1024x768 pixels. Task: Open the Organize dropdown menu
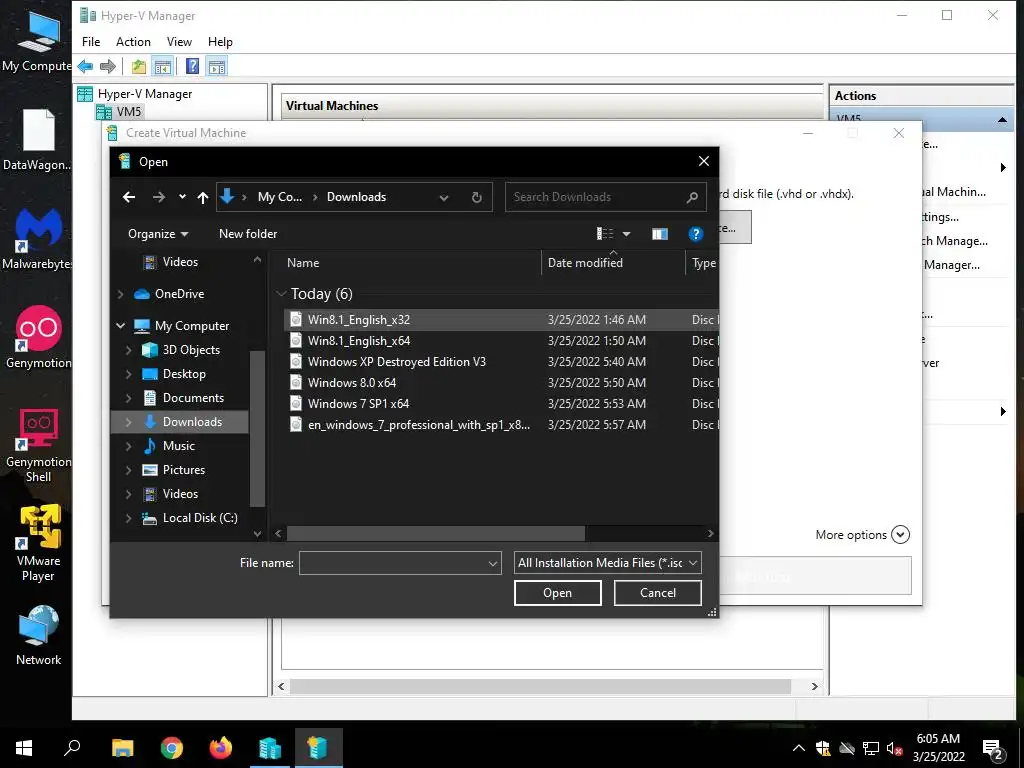pos(158,234)
